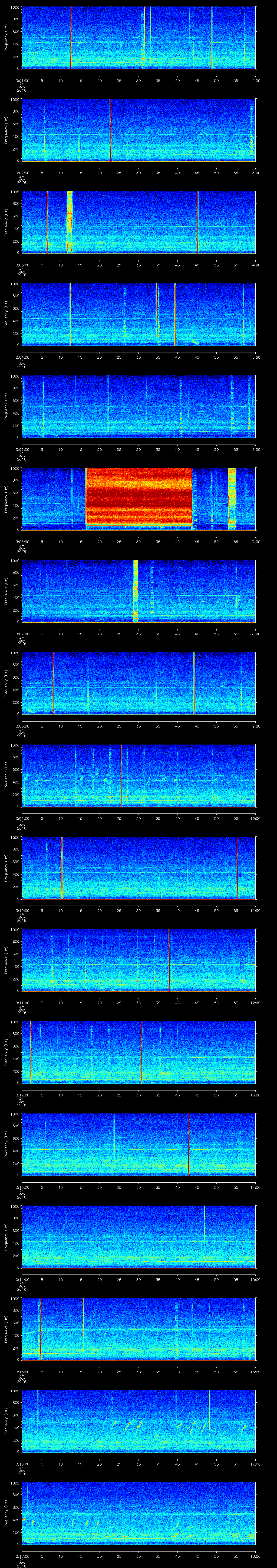Click the '17:00' end time label

pyautogui.click(x=255, y=1464)
